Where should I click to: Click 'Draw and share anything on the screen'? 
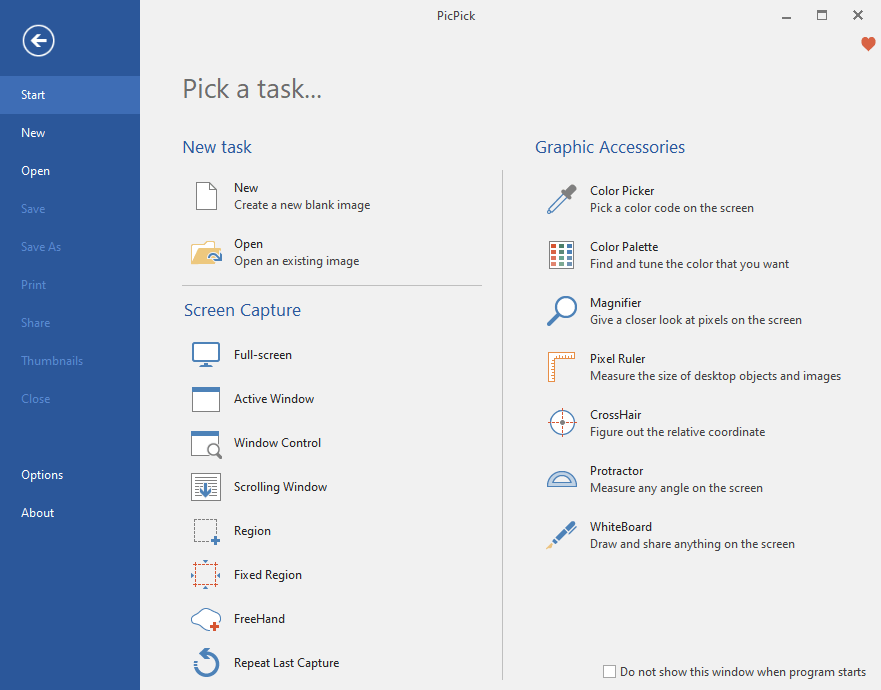click(x=692, y=544)
